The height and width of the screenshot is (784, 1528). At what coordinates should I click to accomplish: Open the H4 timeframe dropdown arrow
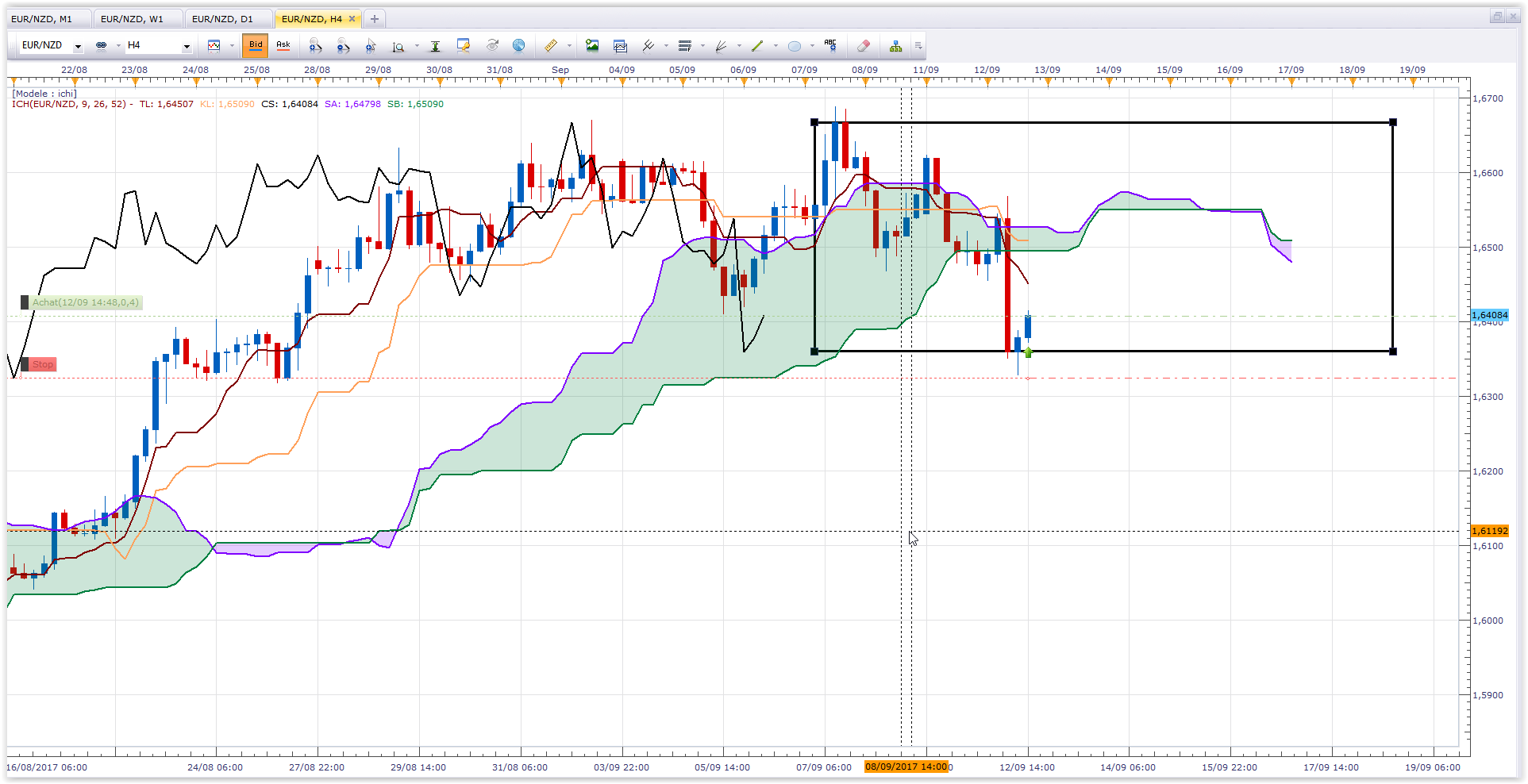[x=187, y=47]
